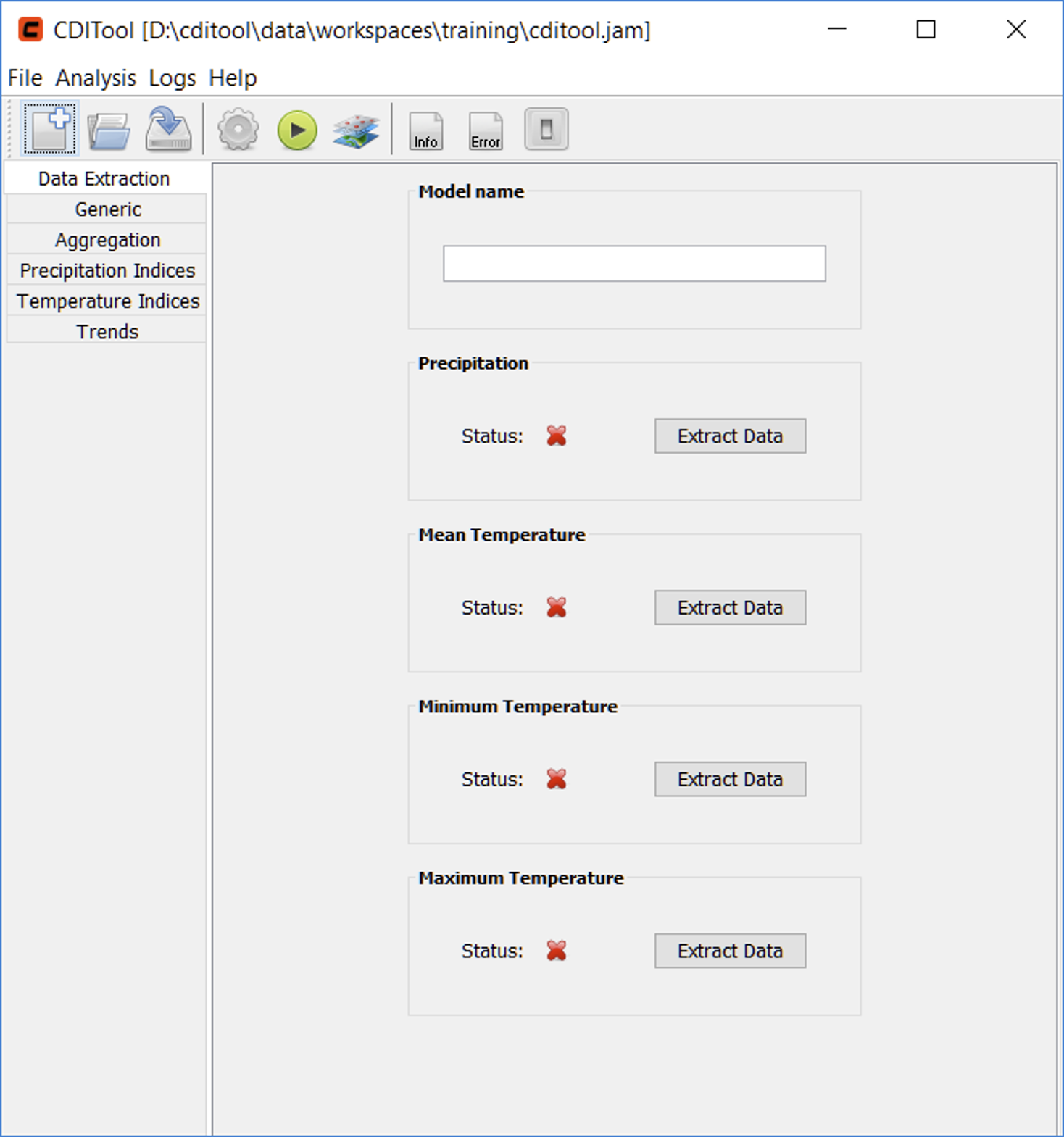Open the Logs menu
The width and height of the screenshot is (1064, 1137).
[x=172, y=78]
